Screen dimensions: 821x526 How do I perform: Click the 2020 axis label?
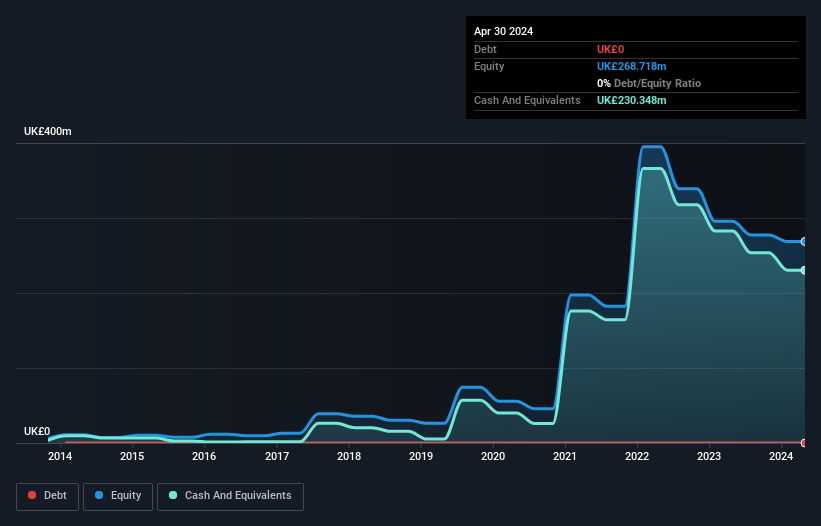(493, 456)
